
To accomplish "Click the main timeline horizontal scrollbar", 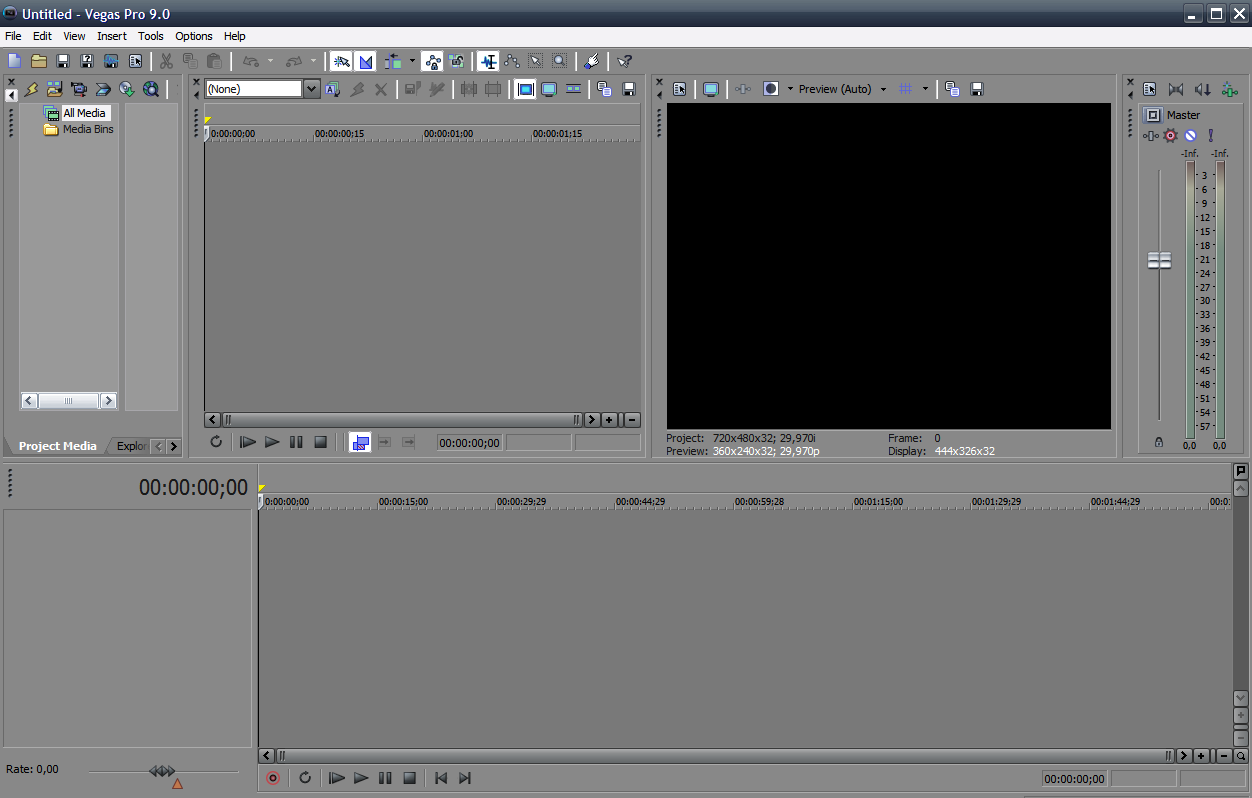I will click(725, 756).
